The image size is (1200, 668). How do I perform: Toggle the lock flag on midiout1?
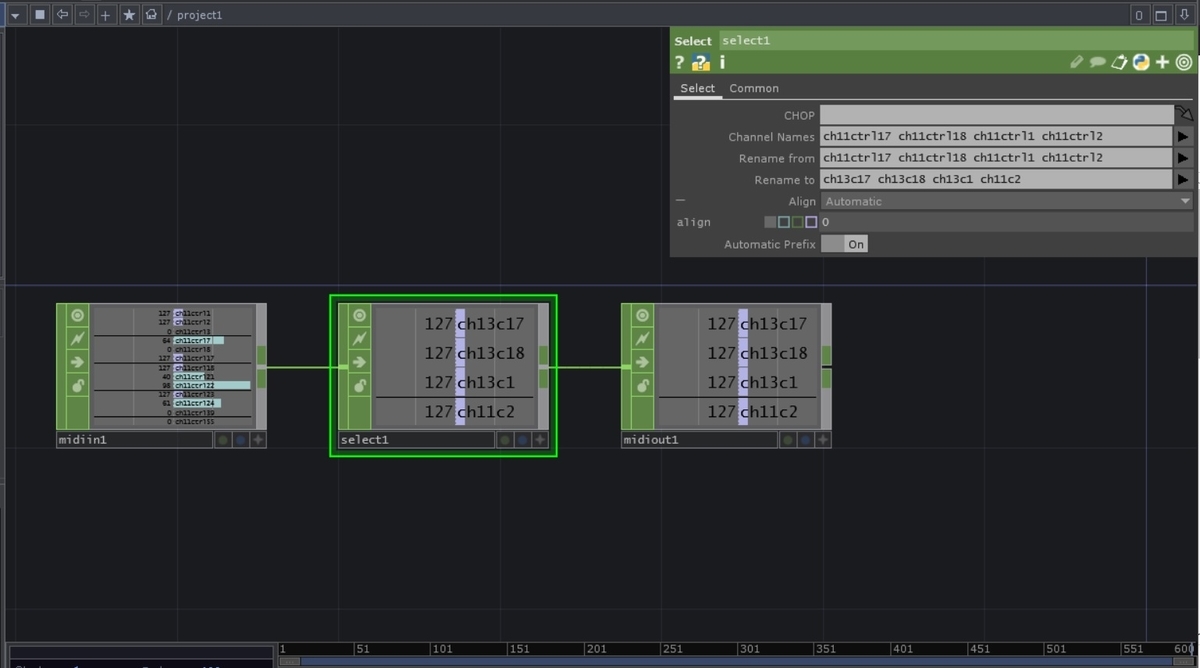642,385
